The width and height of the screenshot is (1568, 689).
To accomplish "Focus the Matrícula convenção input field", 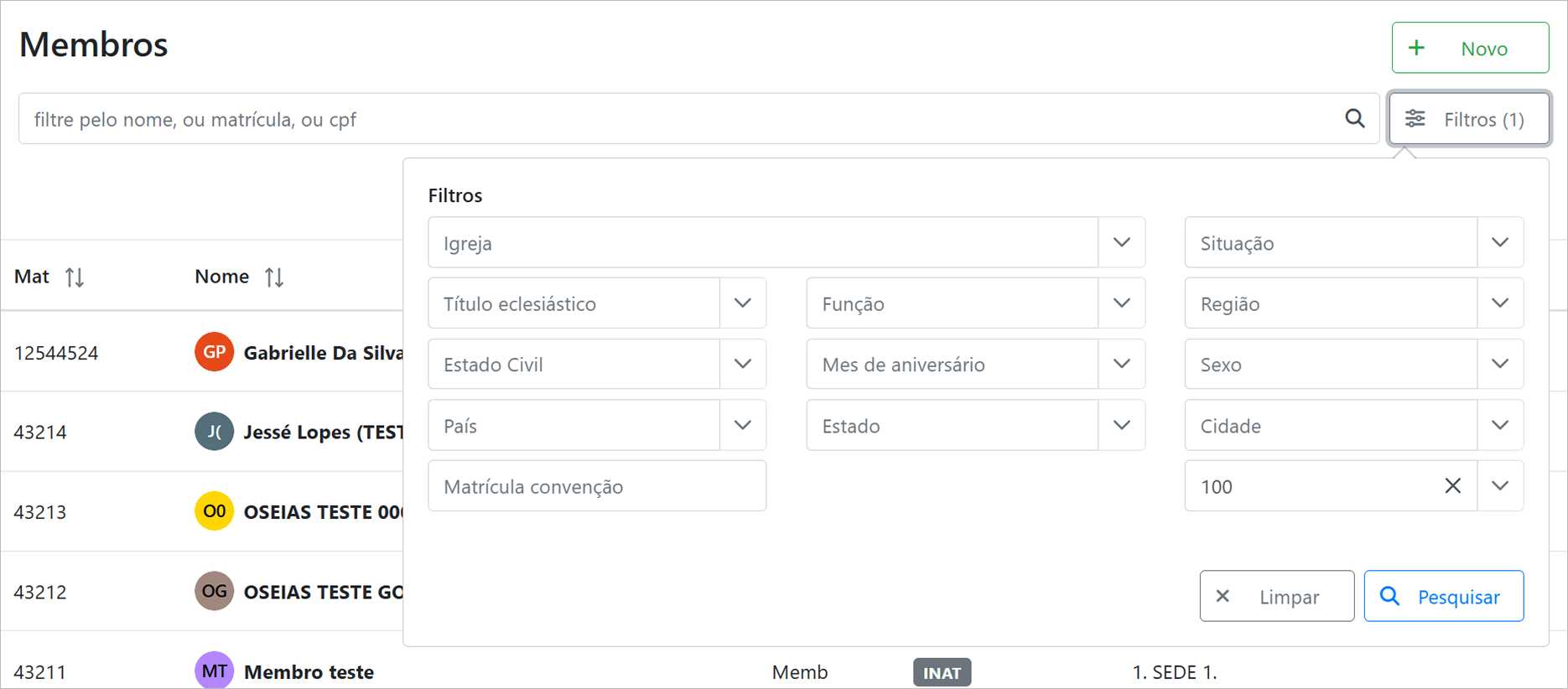I will (x=596, y=486).
